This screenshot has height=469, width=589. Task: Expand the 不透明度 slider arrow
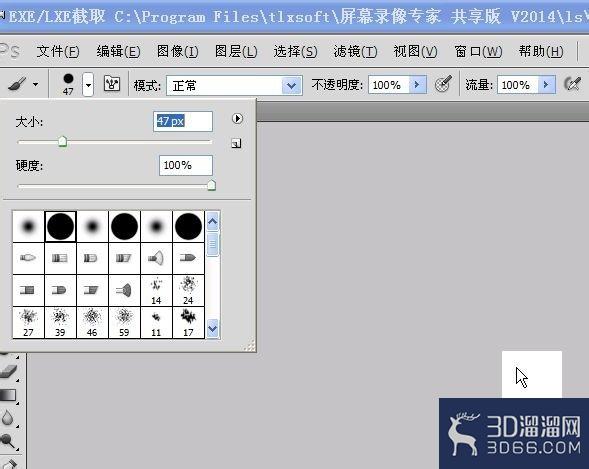[x=418, y=85]
